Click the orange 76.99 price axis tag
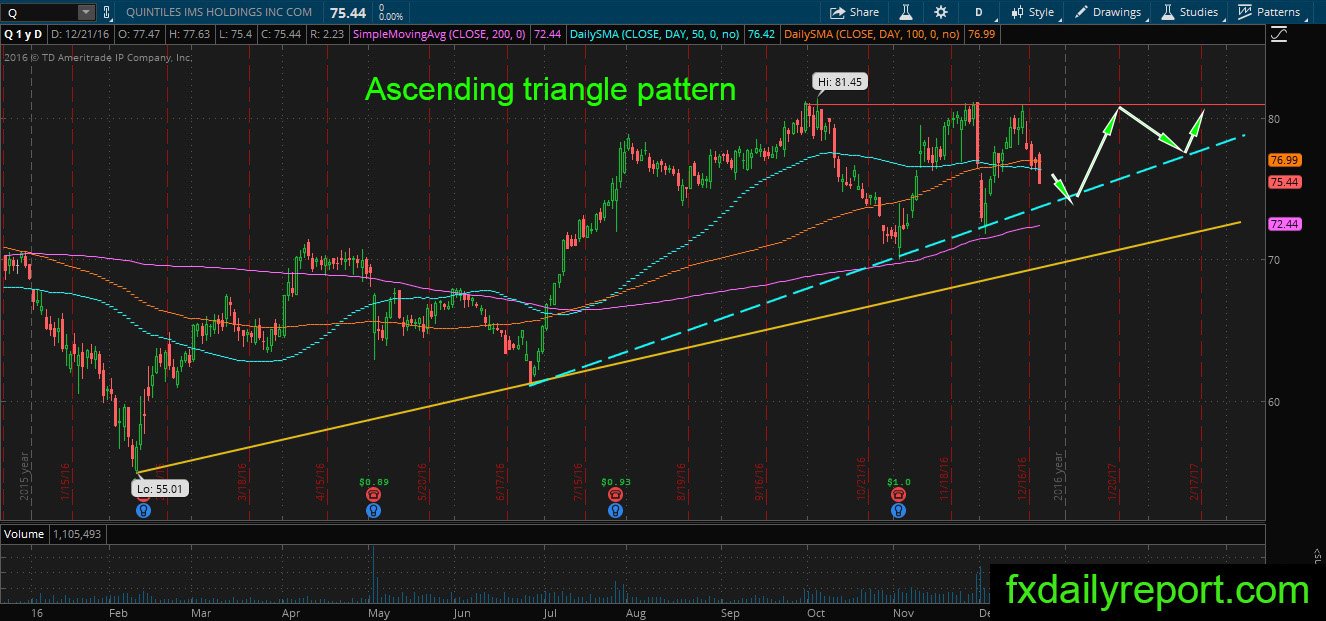 1283,160
